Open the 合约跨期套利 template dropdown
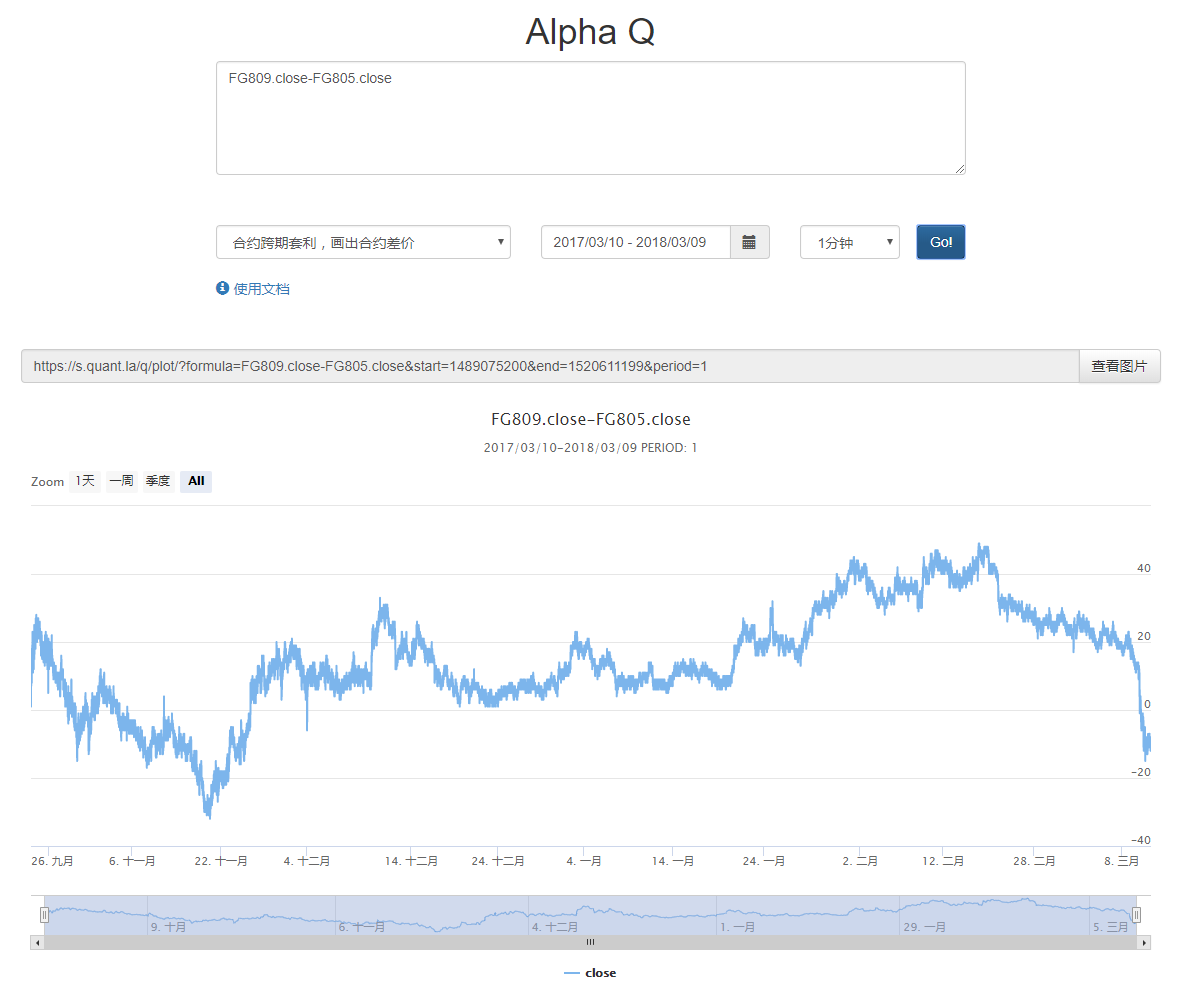This screenshot has width=1184, height=991. click(363, 242)
